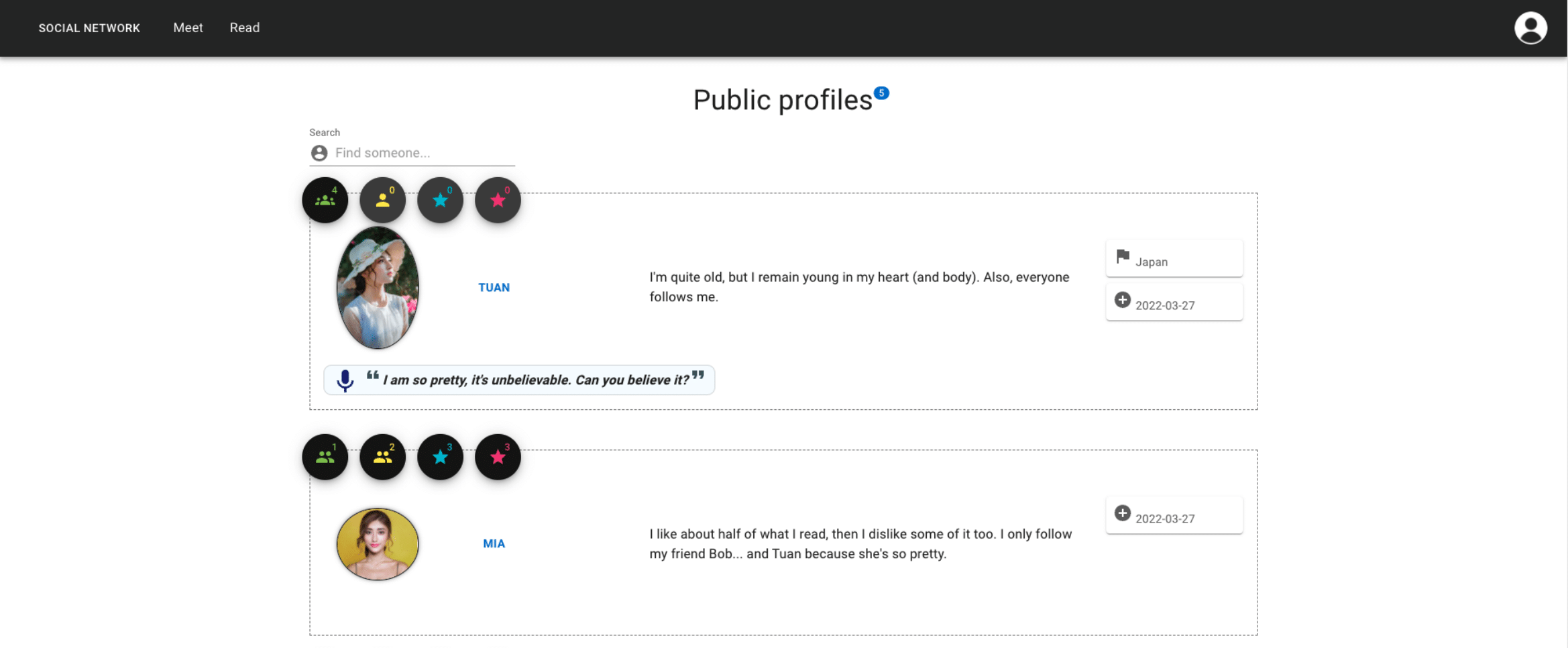Open the Meet navigation item
Image resolution: width=1568 pixels, height=648 pixels.
coord(188,28)
